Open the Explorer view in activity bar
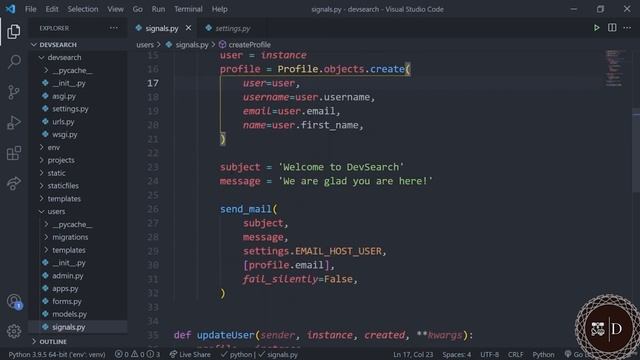640x360 pixels. tap(13, 31)
